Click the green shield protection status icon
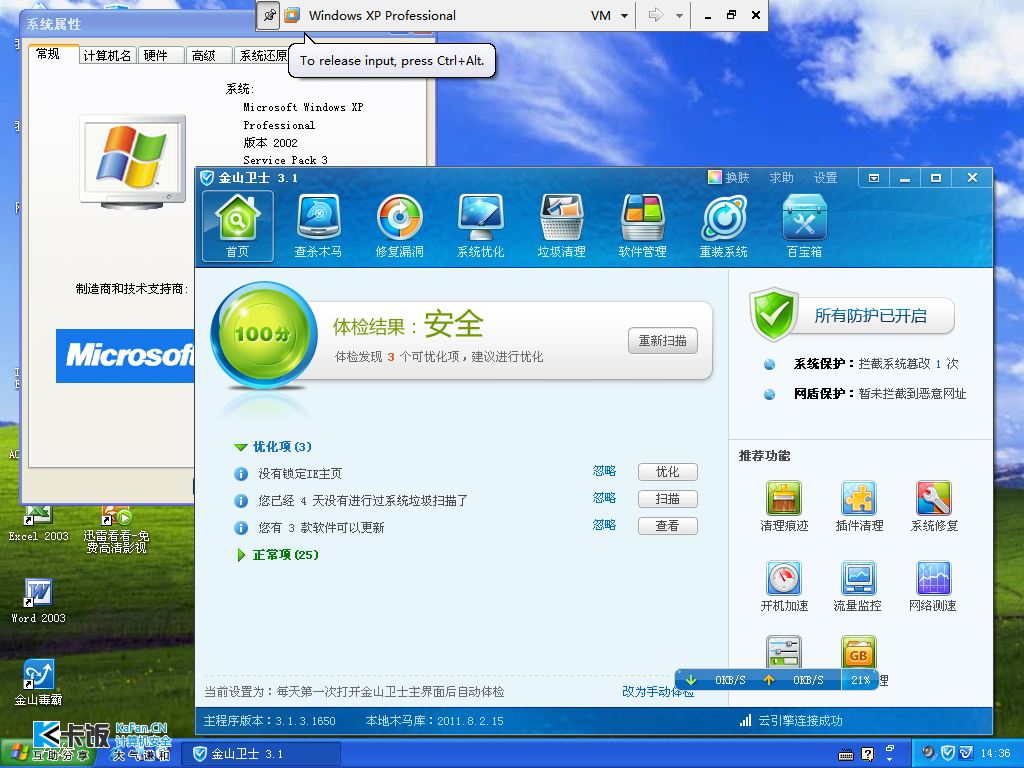The image size is (1024, 768). tap(774, 314)
